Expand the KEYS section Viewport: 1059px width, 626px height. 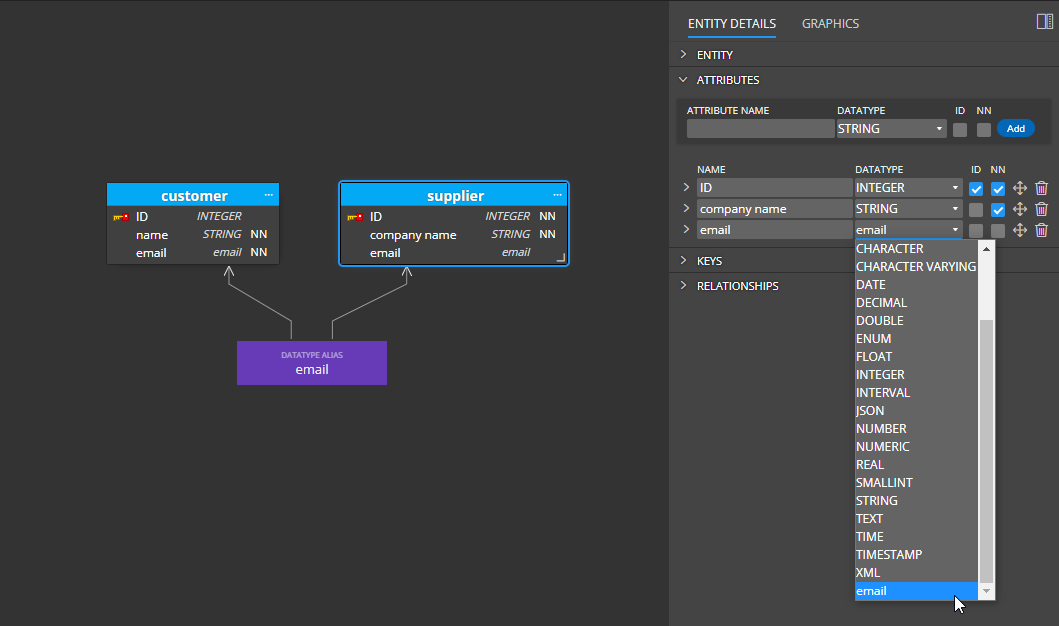709,261
